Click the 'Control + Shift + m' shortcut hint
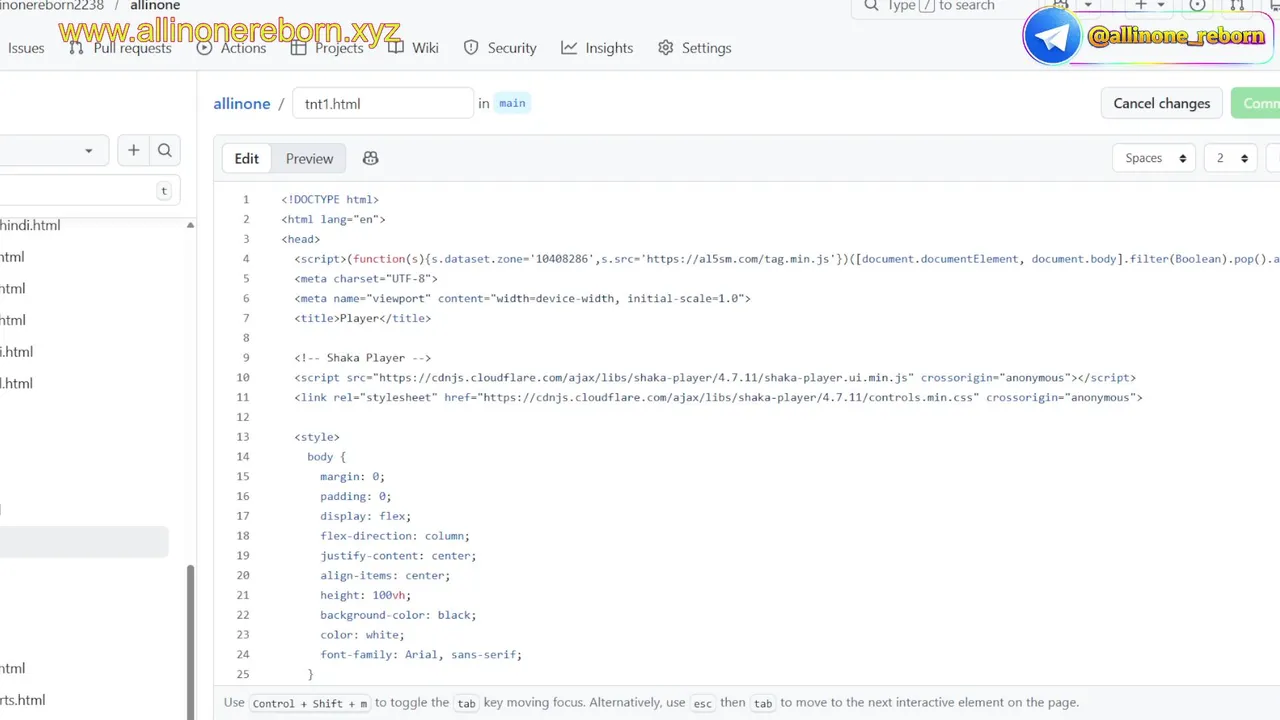The width and height of the screenshot is (1280, 720). (x=310, y=703)
